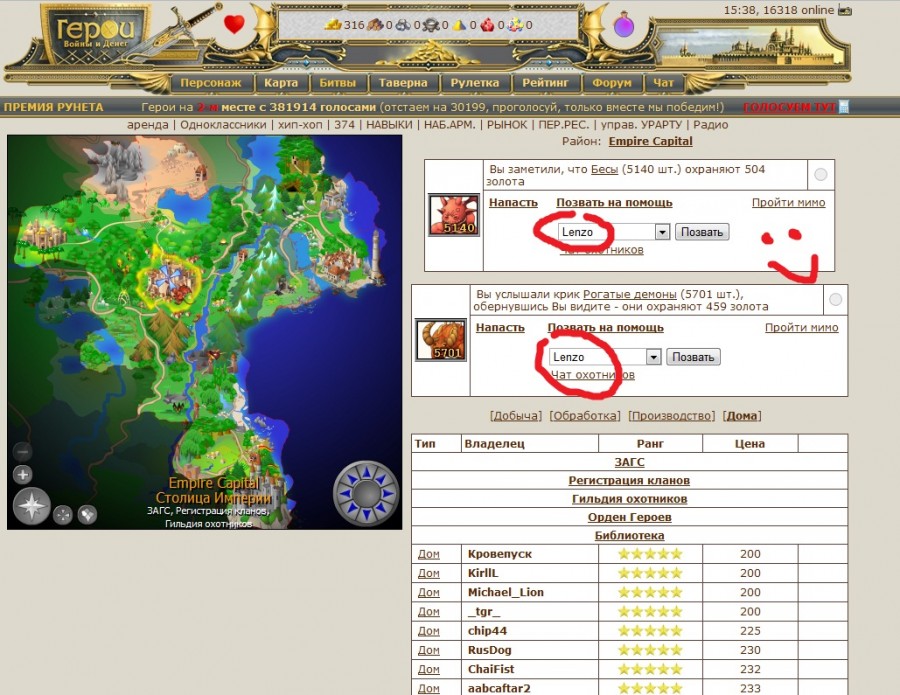Click the Бесы creature name link
Image resolution: width=900 pixels, height=695 pixels.
[x=604, y=169]
